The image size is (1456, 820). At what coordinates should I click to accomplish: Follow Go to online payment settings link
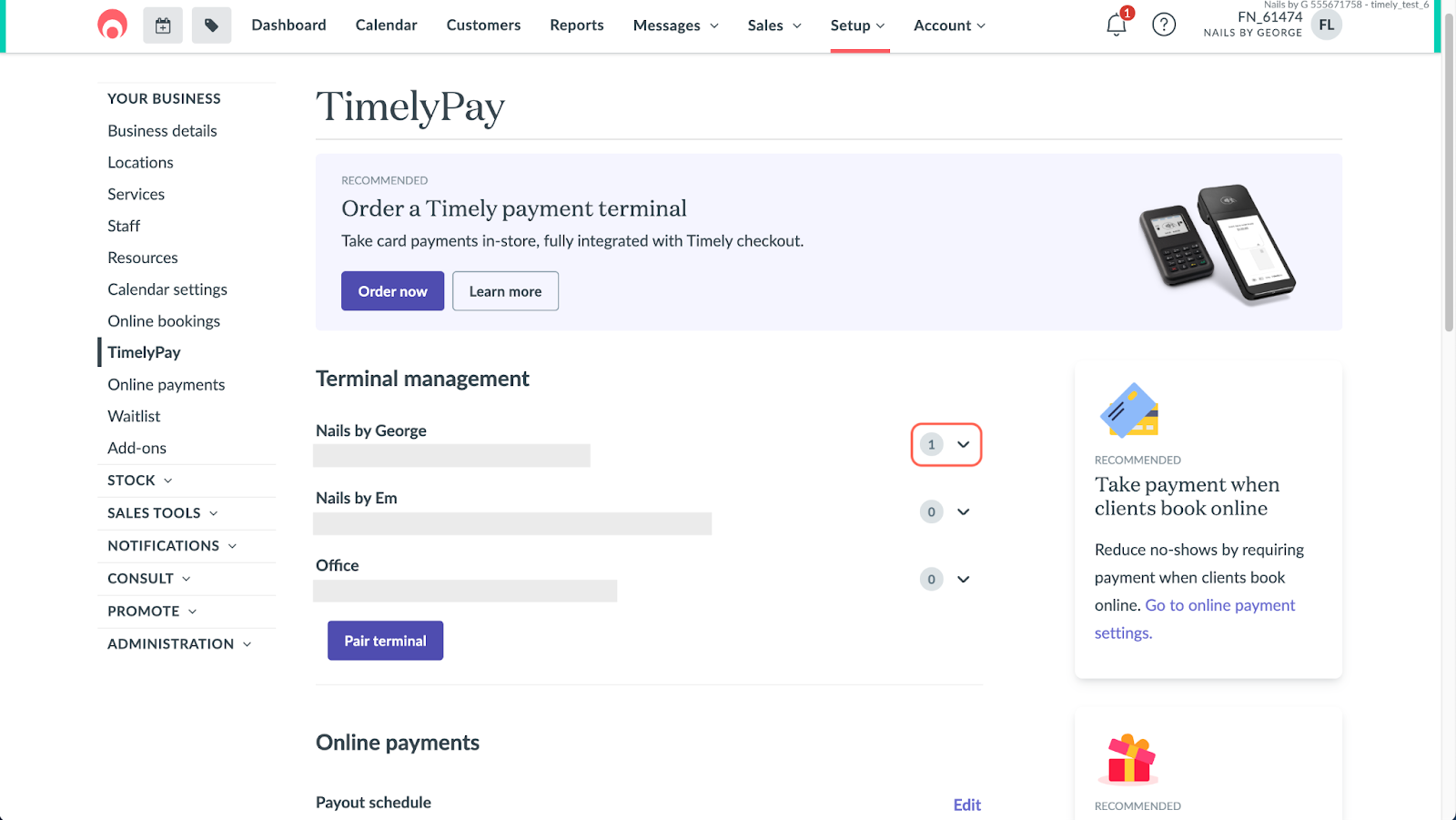tap(1195, 619)
